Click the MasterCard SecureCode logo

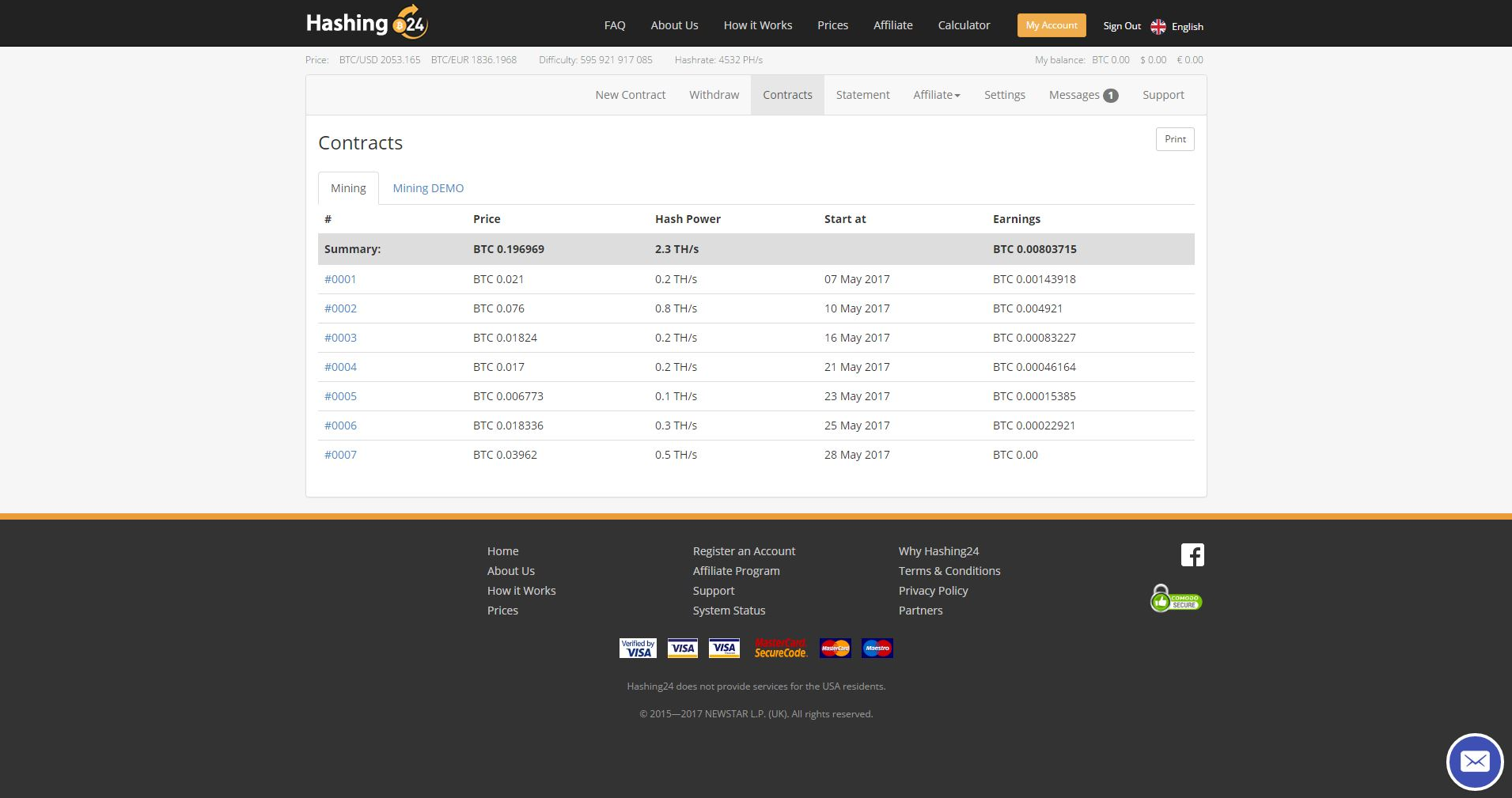point(780,649)
